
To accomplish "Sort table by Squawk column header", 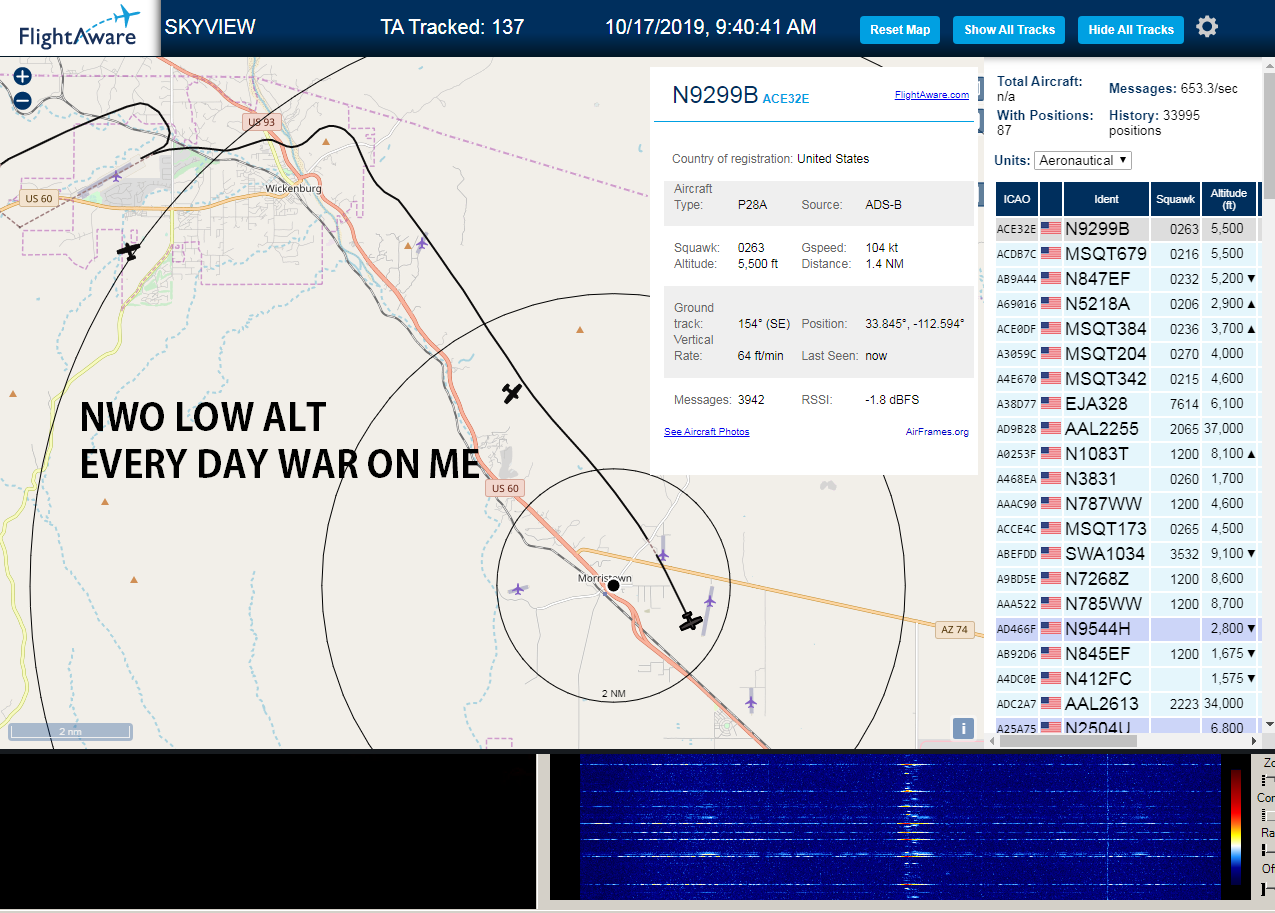I will [x=1175, y=199].
